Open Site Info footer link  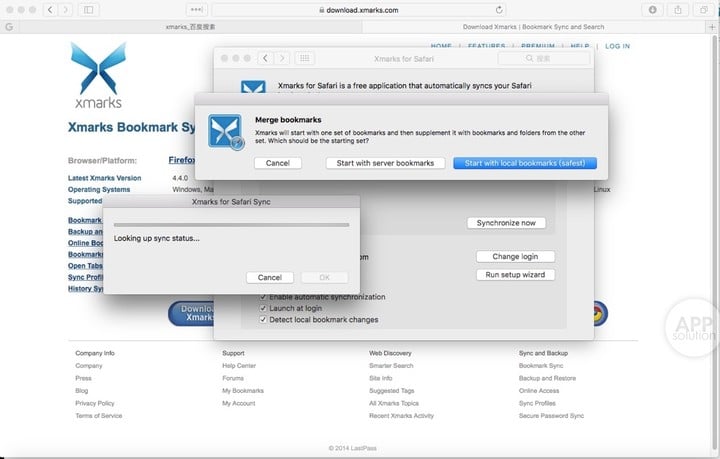click(381, 378)
